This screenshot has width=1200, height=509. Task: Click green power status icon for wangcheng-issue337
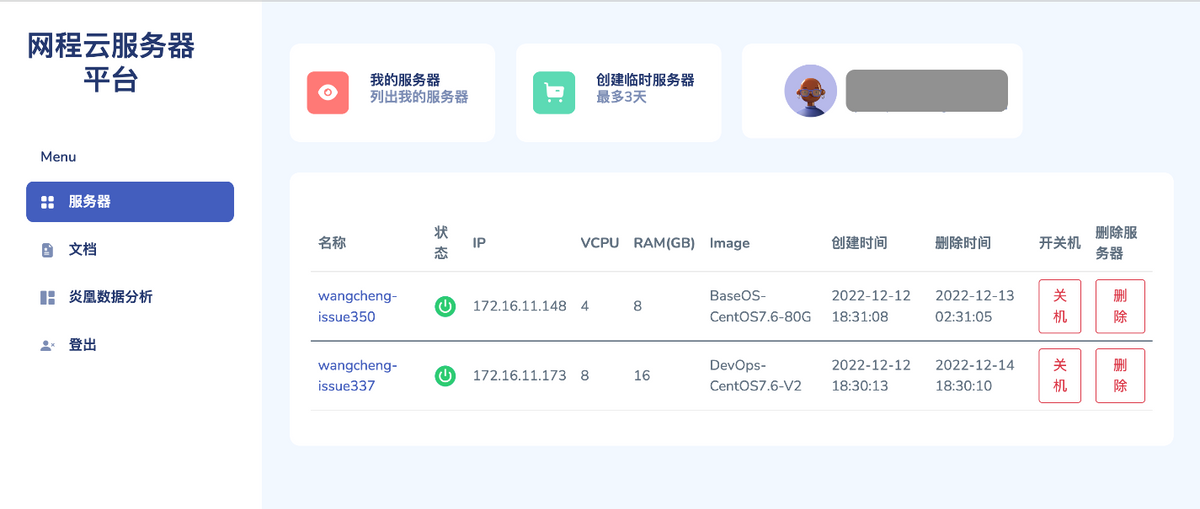point(445,376)
